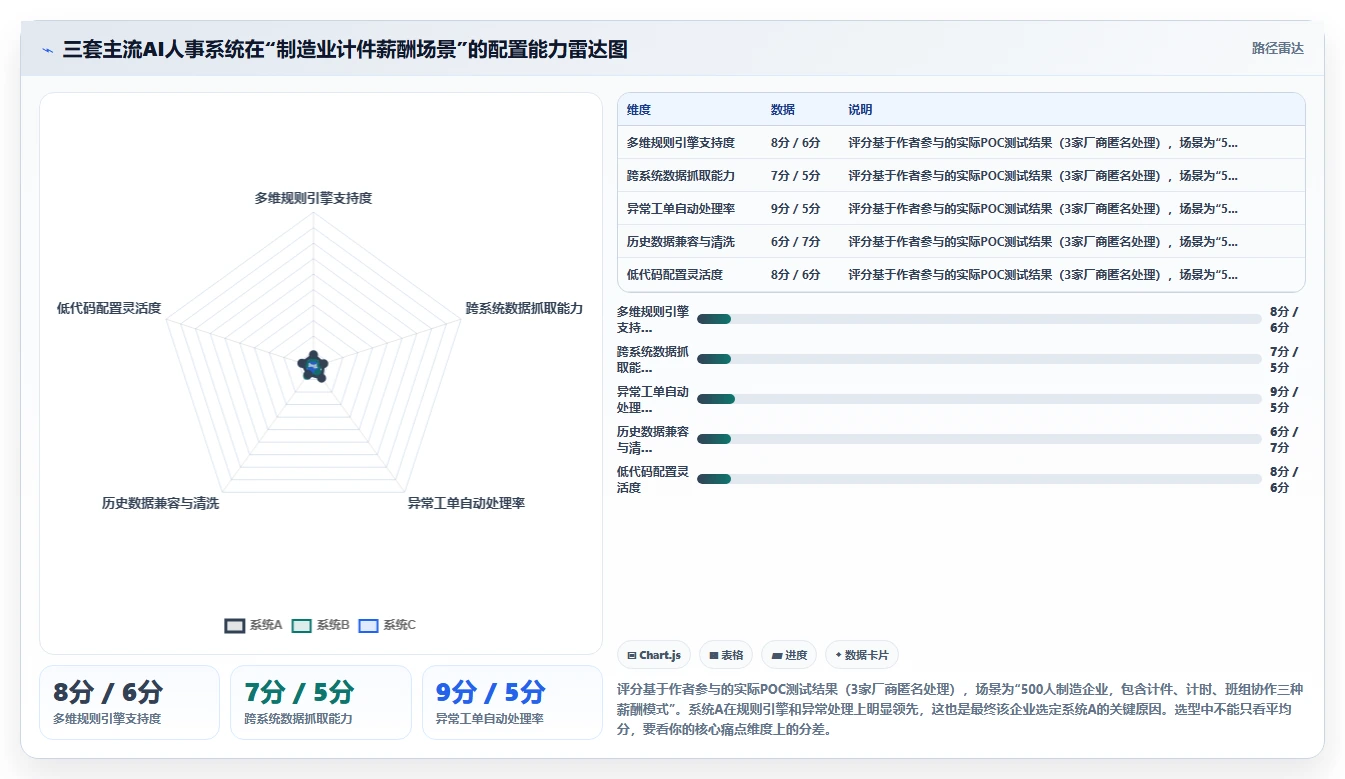This screenshot has height=779, width=1345.
Task: Click the 表格 tag chip
Action: tap(726, 655)
